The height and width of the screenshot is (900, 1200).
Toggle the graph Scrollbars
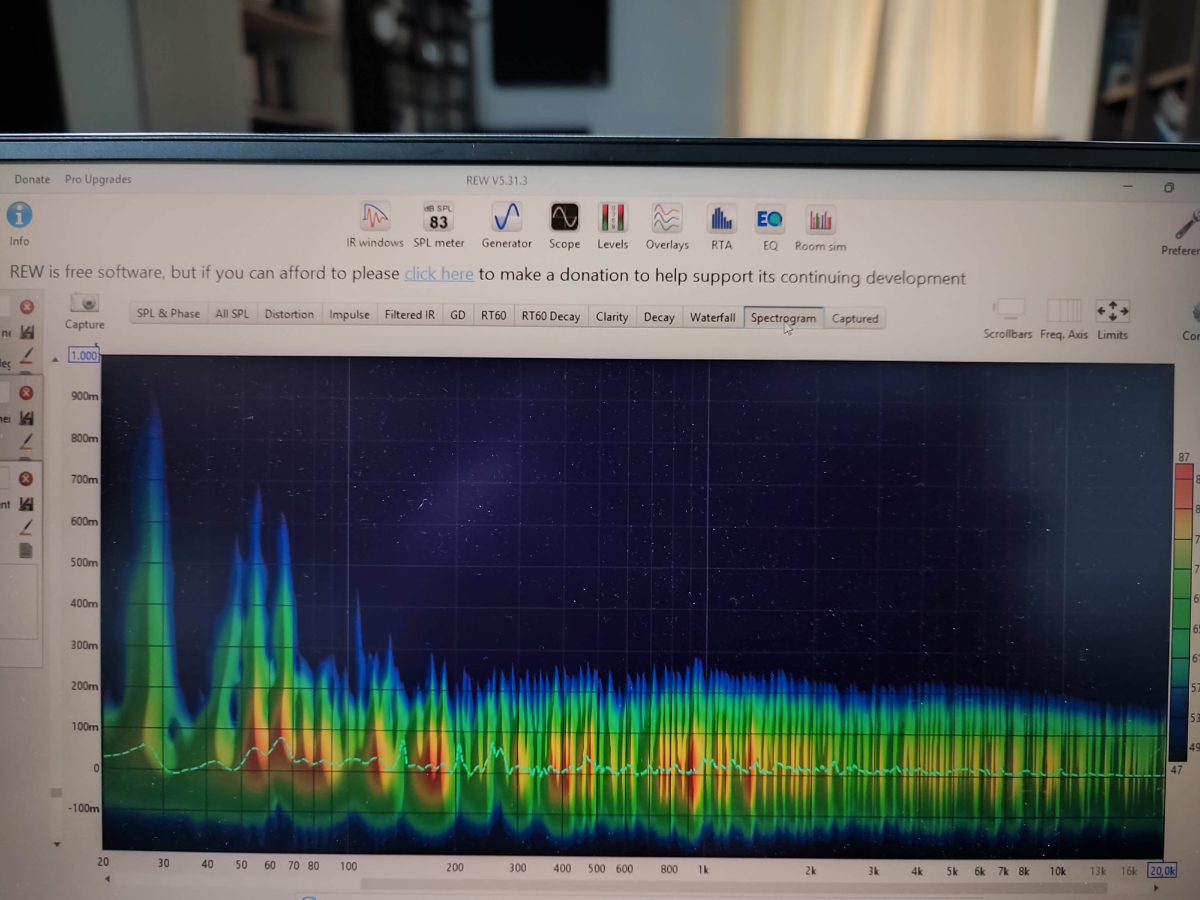click(1008, 311)
